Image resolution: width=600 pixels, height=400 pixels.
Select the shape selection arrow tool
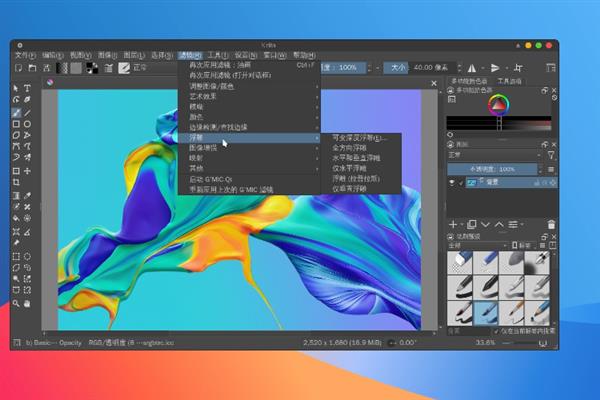[16, 88]
